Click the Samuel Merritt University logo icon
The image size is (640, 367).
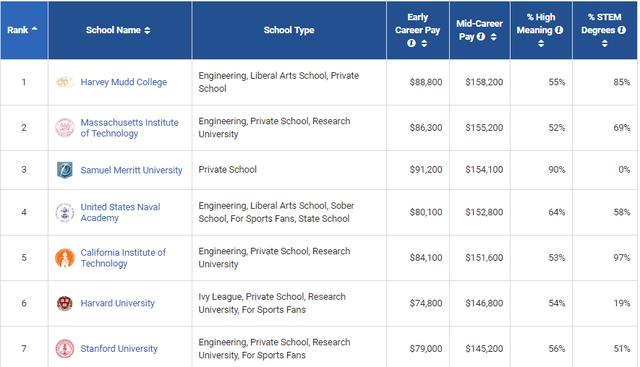65,170
